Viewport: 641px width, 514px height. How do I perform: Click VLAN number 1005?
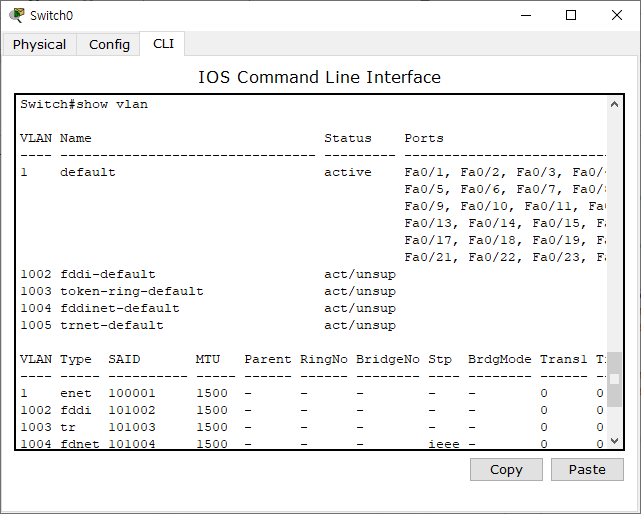(x=36, y=325)
